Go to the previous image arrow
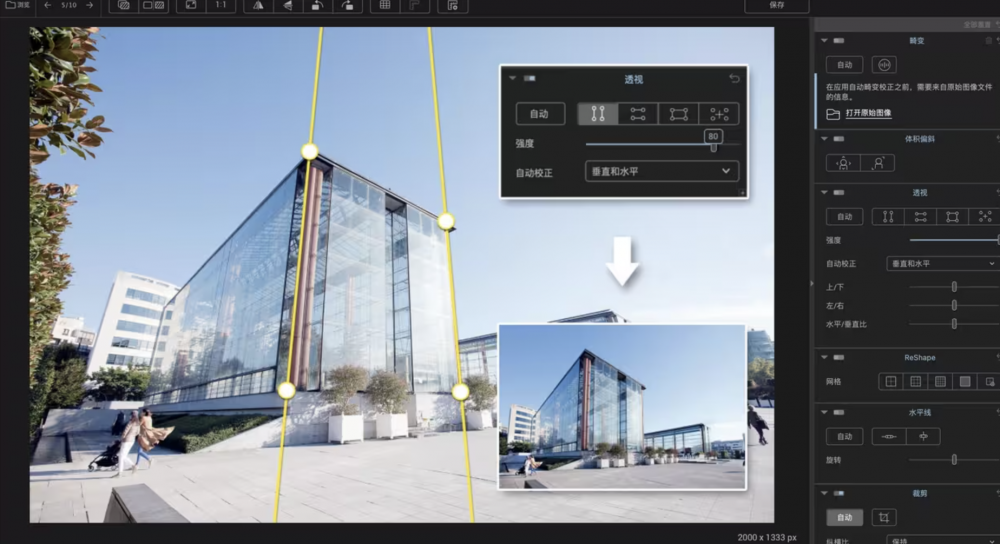 (48, 4)
